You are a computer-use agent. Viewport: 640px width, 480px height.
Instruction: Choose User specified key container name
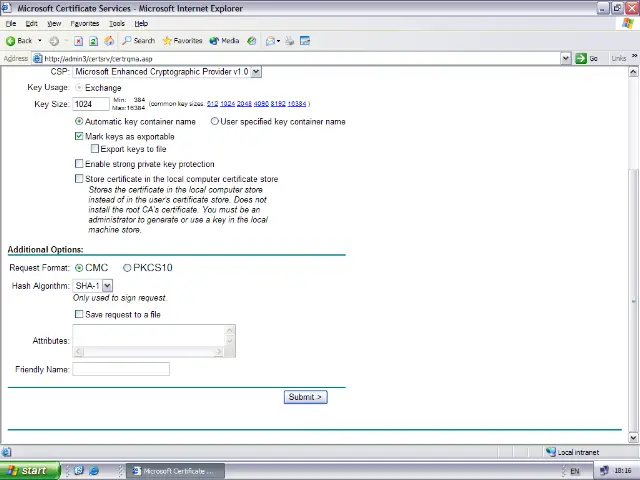coord(215,122)
